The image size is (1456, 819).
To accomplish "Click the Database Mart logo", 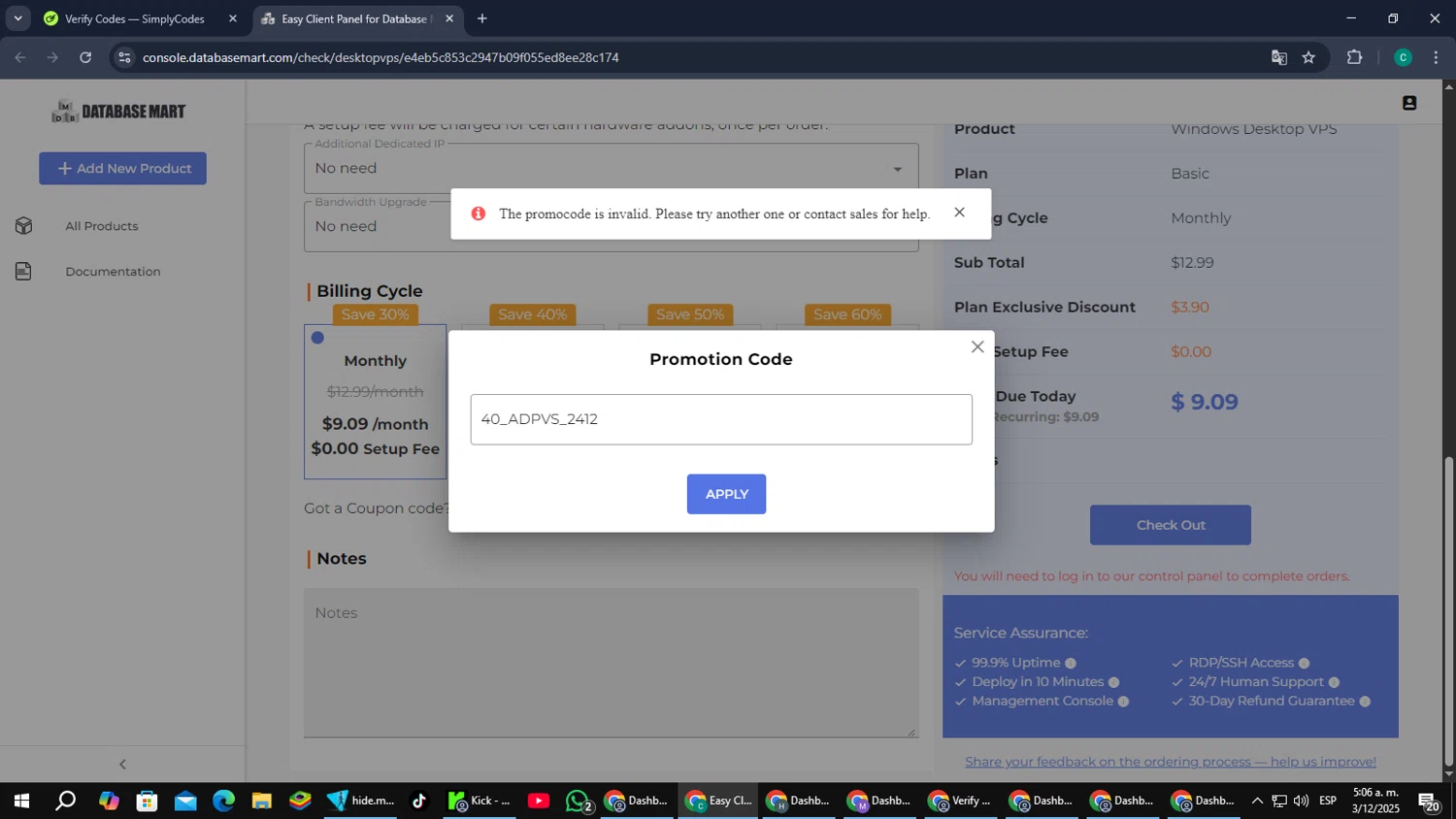I will tap(118, 112).
